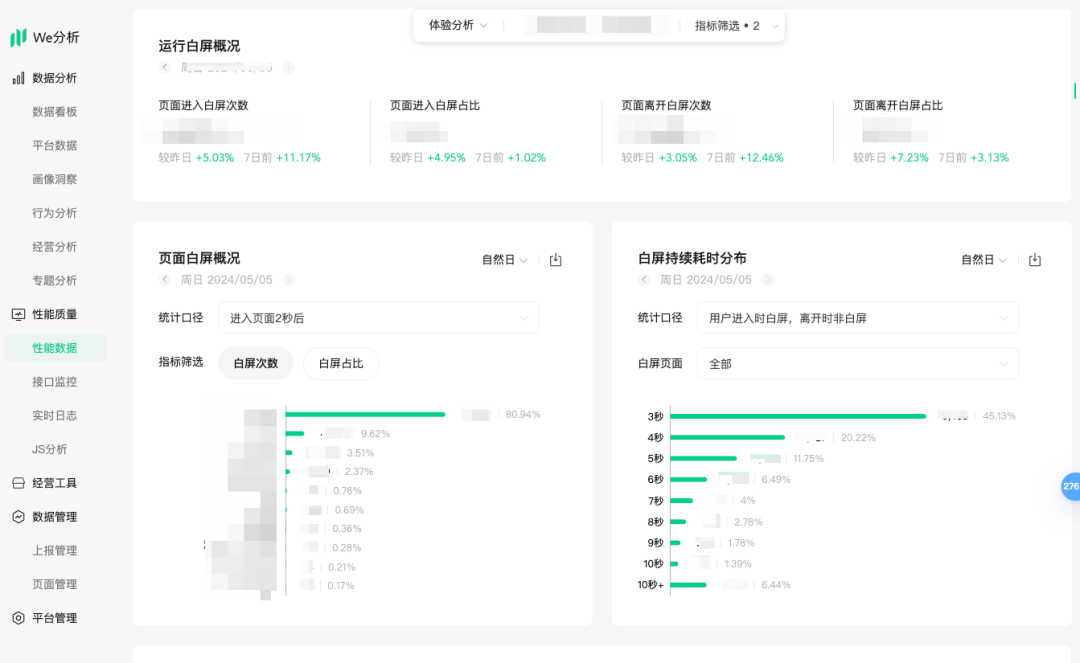
Task: Click the 5秒 axis label
Action: [655, 459]
